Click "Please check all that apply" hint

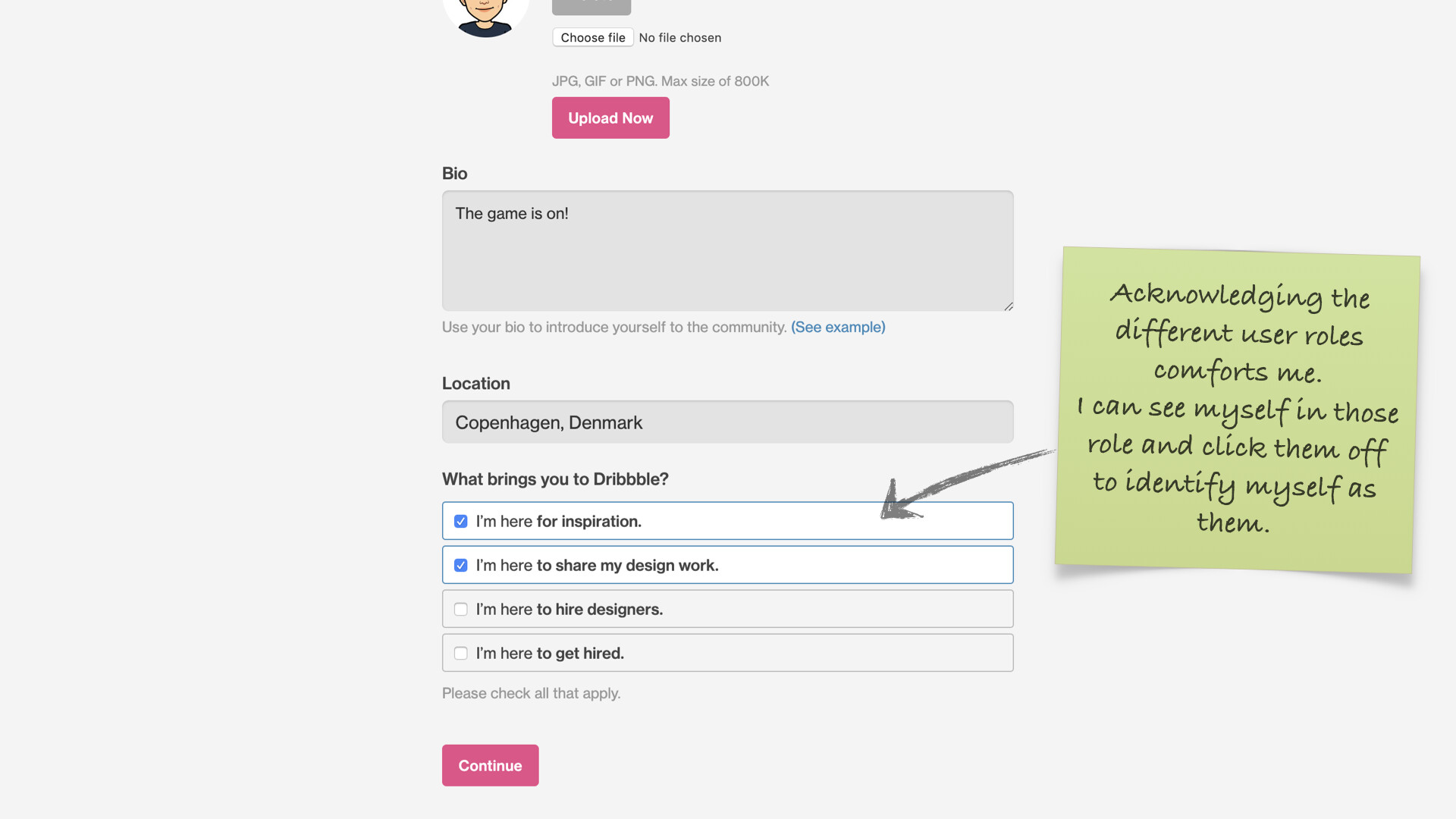point(531,693)
